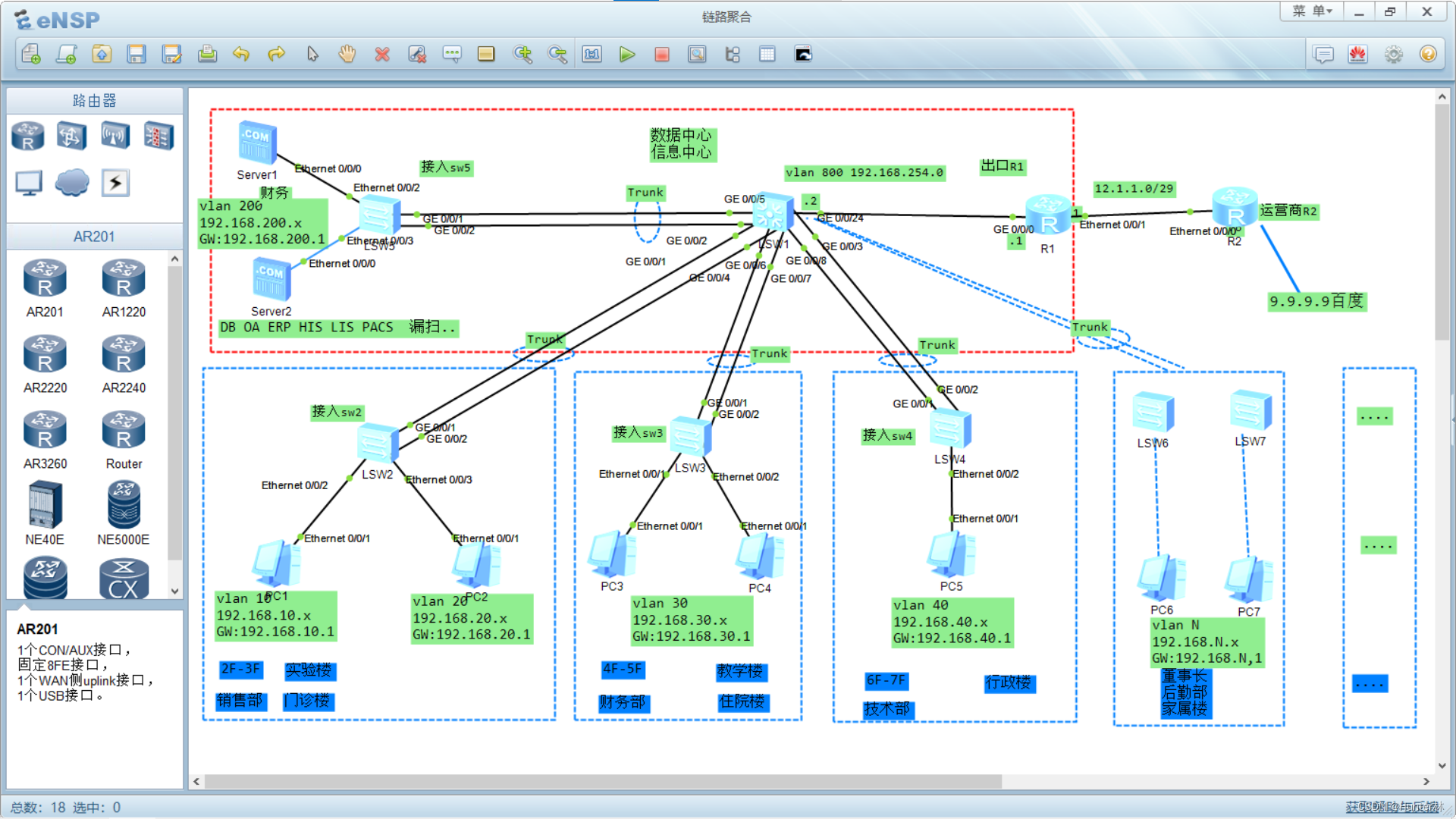
Task: Start devices with green play button
Action: [626, 54]
